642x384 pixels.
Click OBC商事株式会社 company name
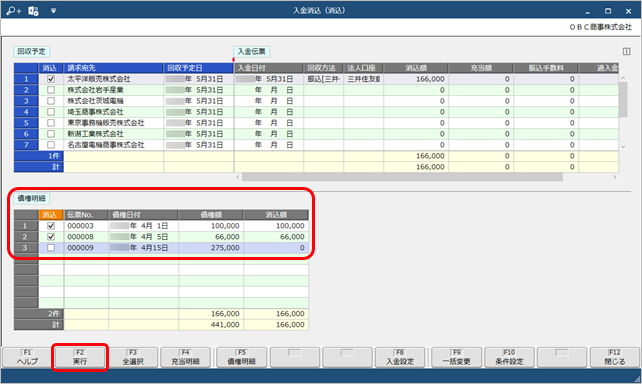(x=601, y=27)
